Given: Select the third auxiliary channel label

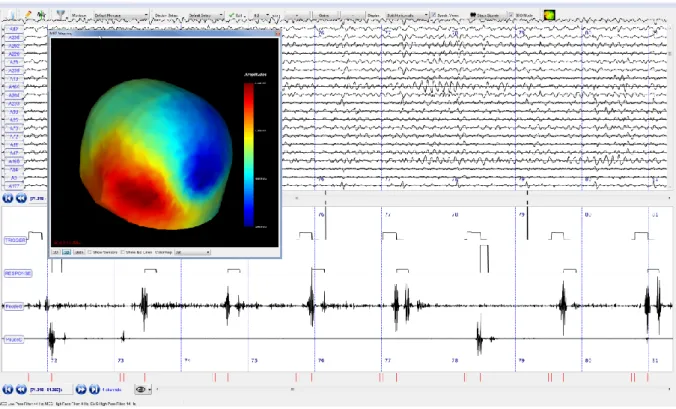Looking at the screenshot, I should click(x=14, y=306).
